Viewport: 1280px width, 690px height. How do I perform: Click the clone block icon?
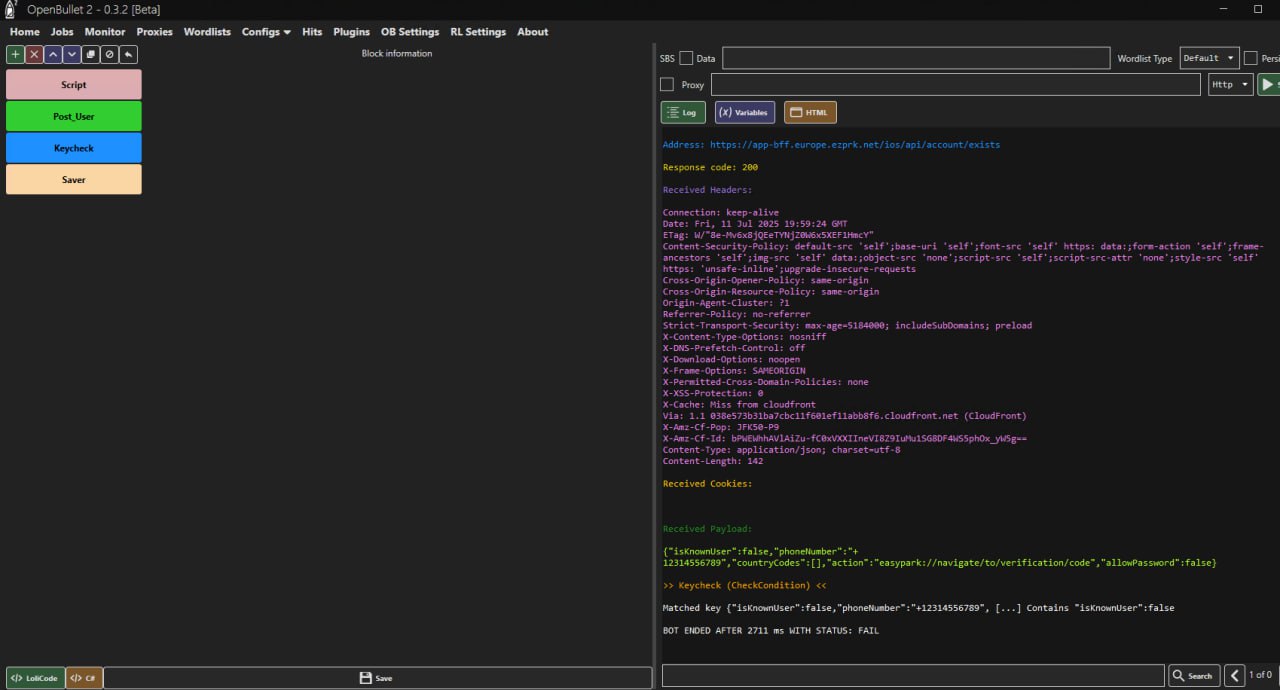pyautogui.click(x=91, y=54)
